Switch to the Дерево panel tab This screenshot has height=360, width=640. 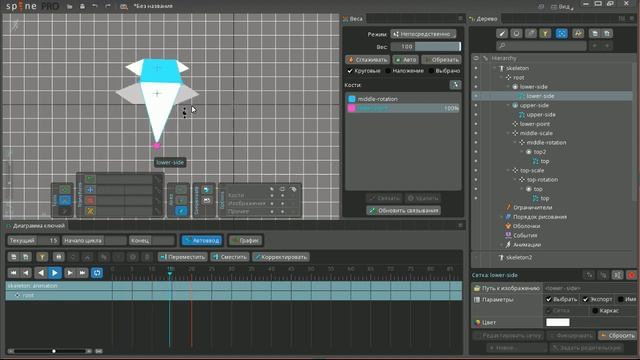(484, 19)
